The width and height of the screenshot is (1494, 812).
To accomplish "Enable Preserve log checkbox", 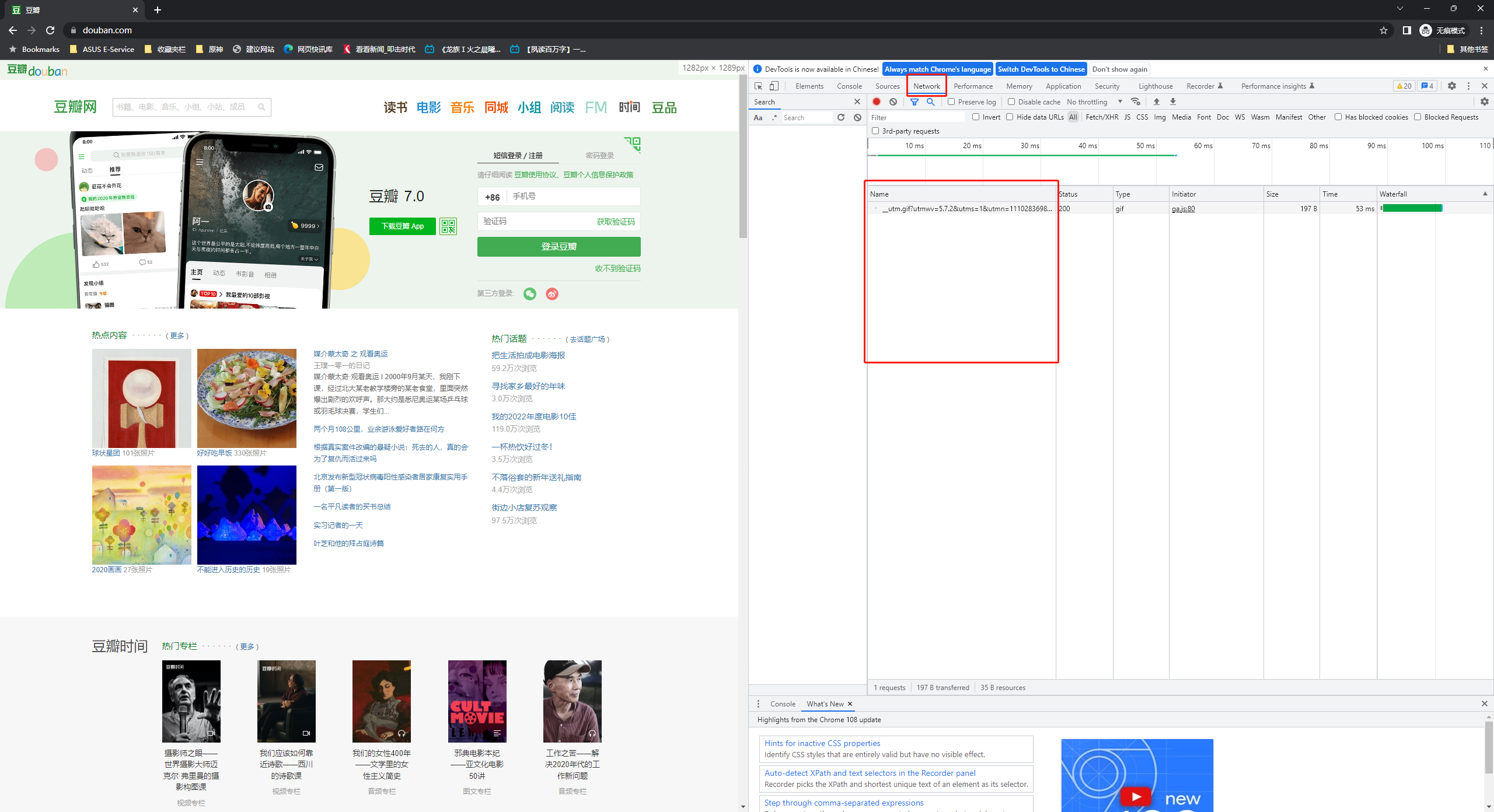I will (x=951, y=101).
